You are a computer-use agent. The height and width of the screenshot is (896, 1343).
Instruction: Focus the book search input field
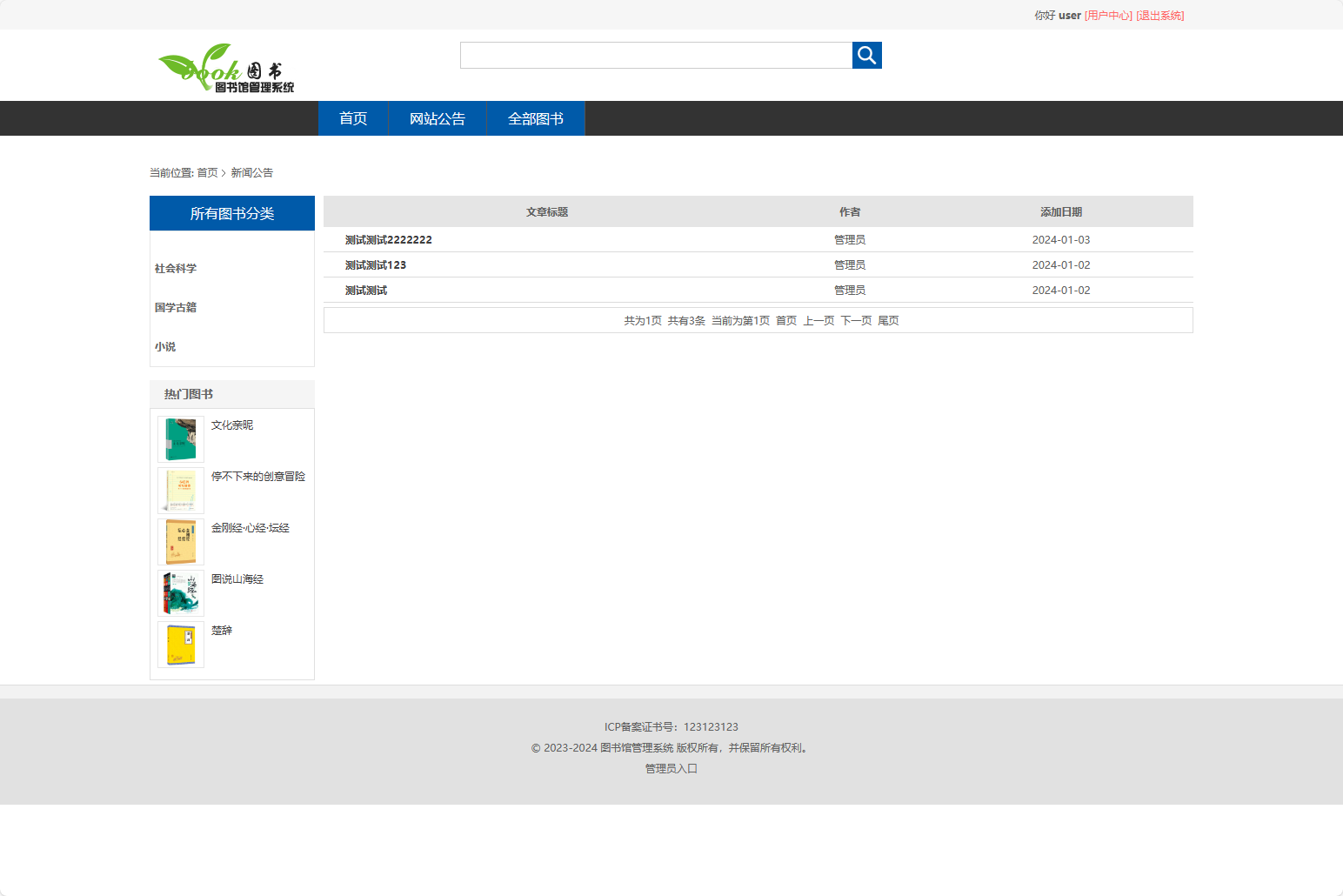pos(656,55)
